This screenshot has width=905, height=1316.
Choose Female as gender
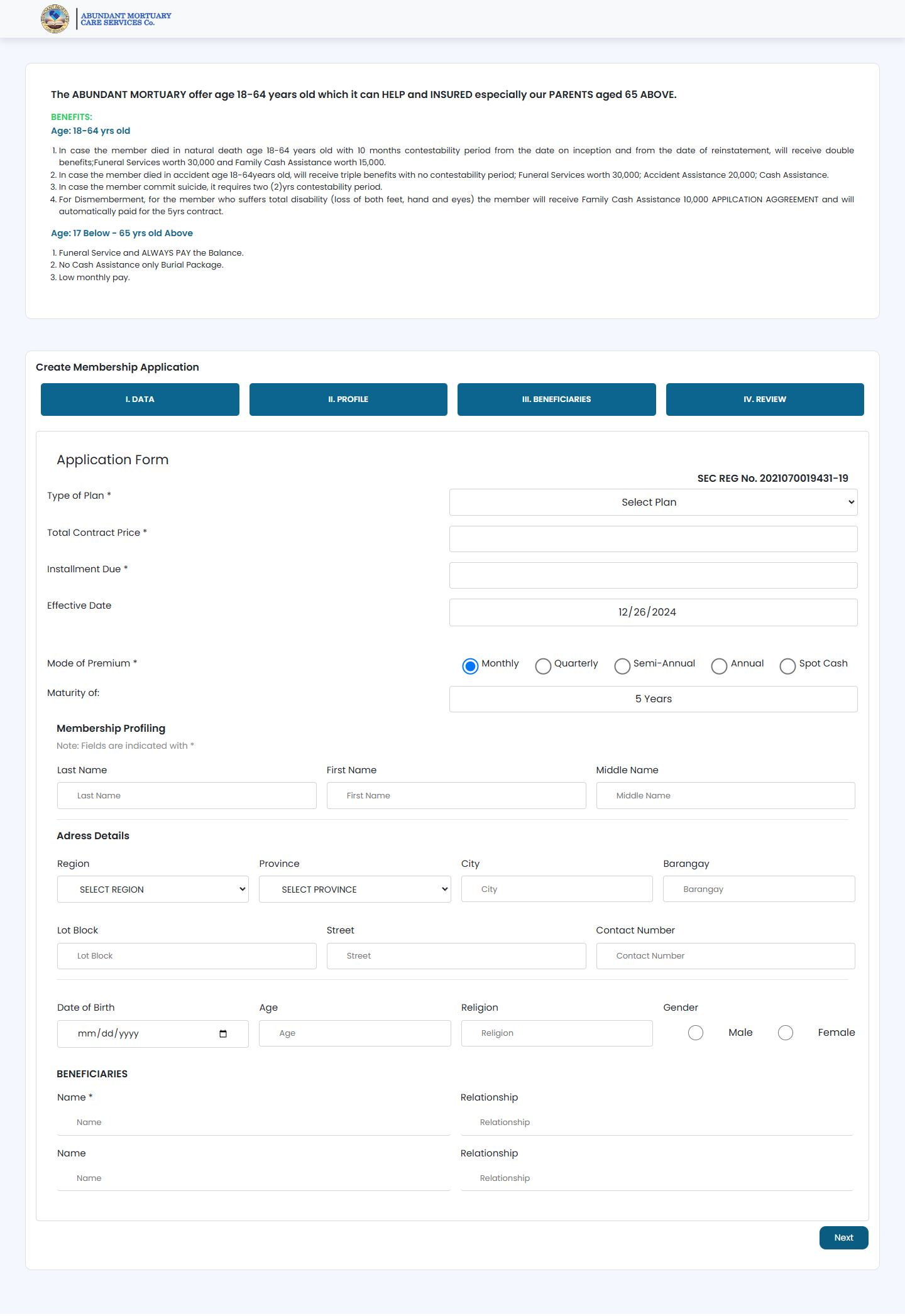(786, 1033)
